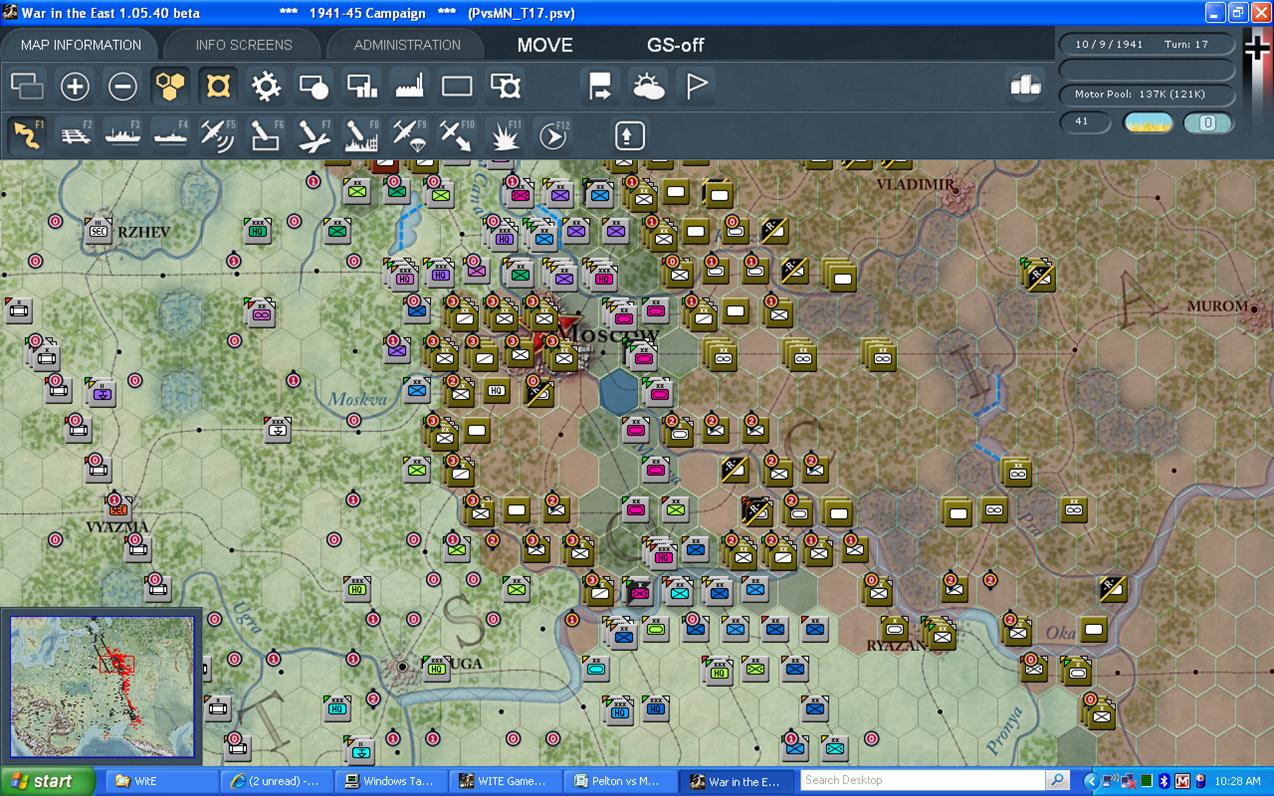Click the MOVE mode label

click(545, 45)
